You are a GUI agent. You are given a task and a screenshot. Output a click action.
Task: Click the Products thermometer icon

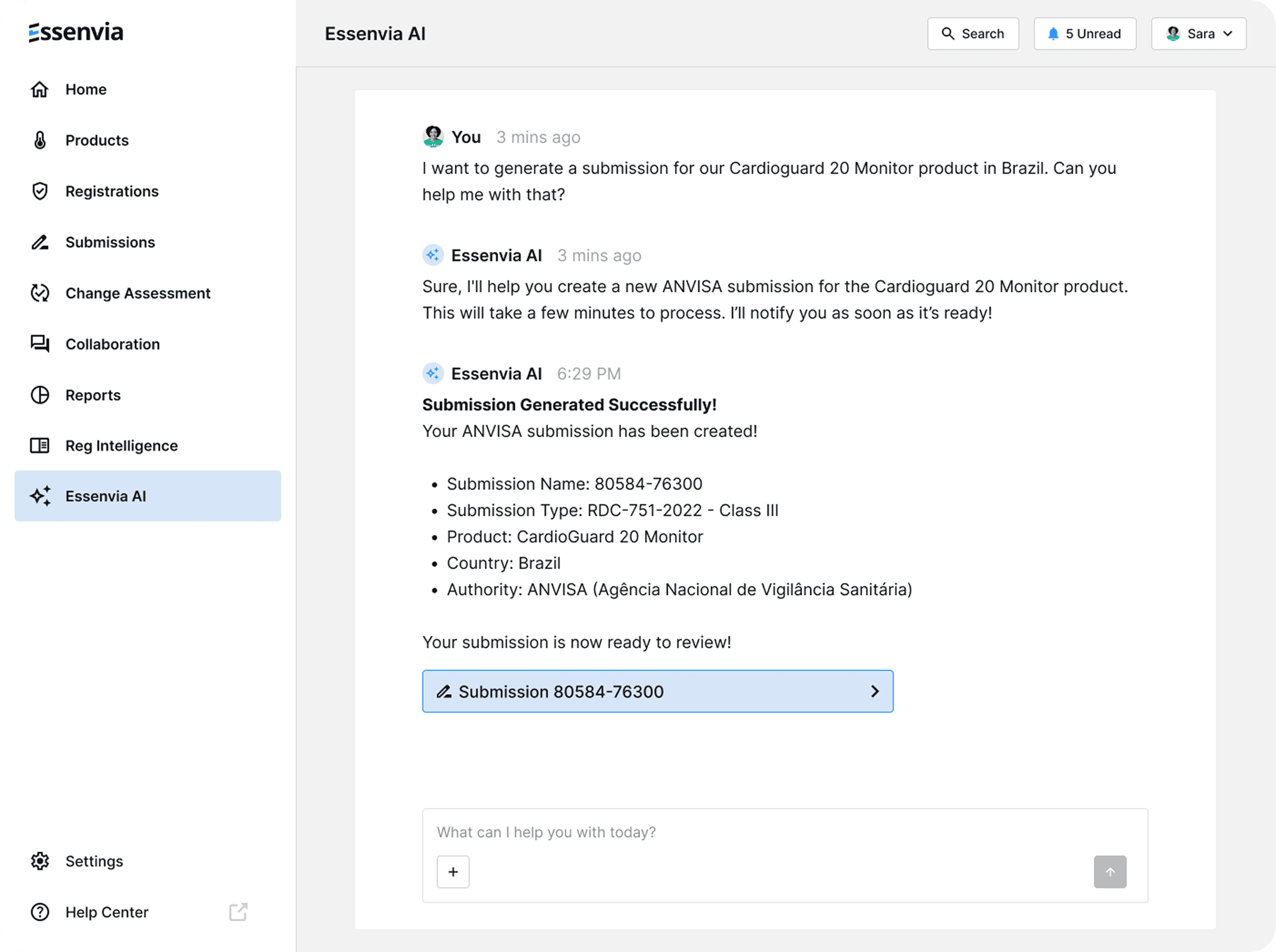coord(40,140)
